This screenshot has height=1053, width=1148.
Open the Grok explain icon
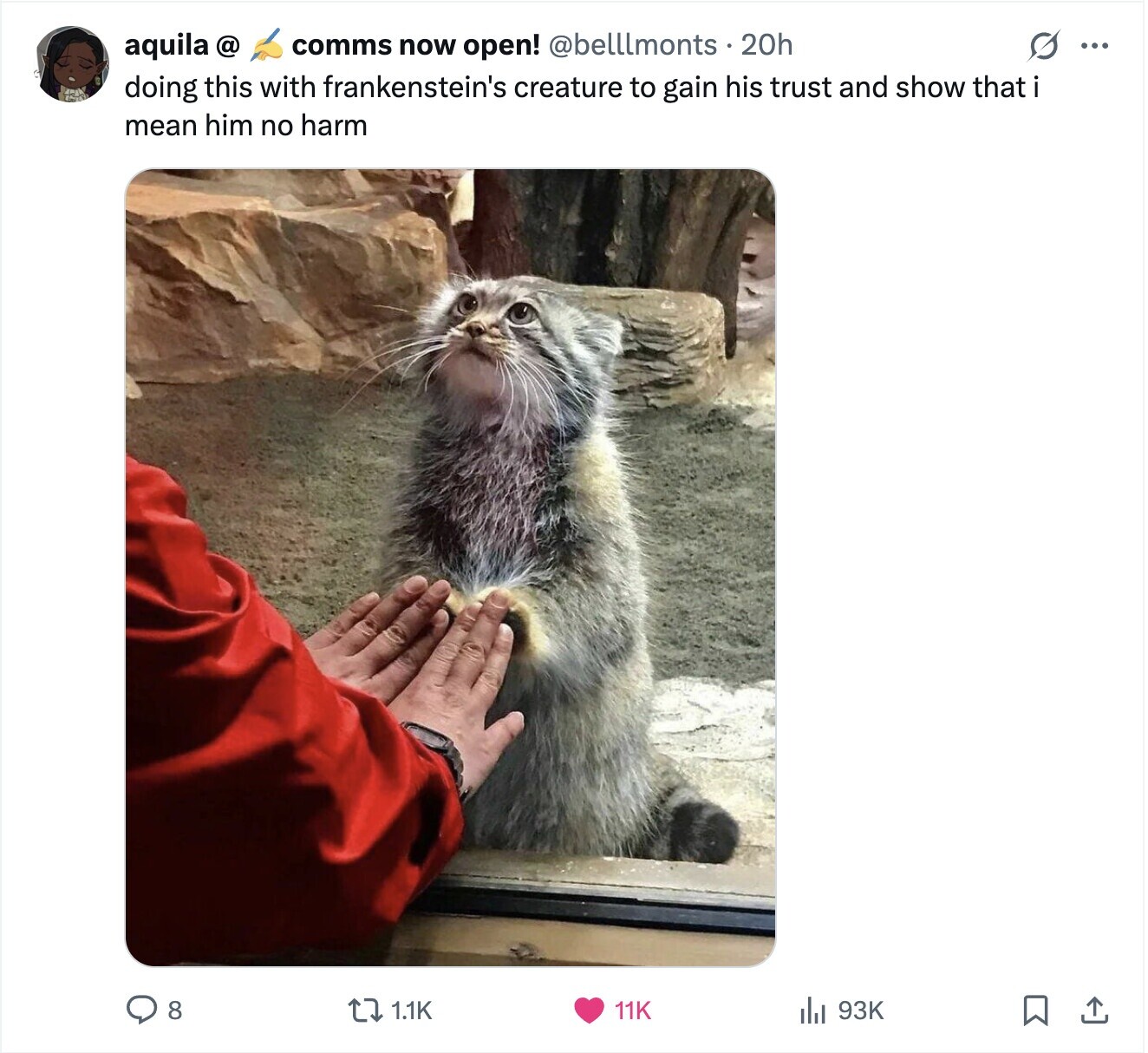pos(1043,45)
